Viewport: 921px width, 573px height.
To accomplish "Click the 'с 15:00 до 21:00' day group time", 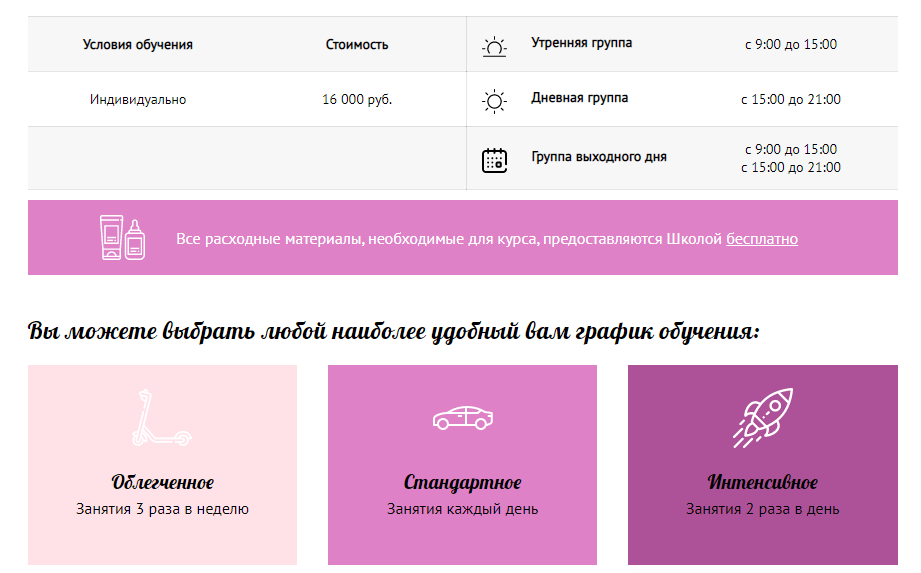I will coord(791,100).
